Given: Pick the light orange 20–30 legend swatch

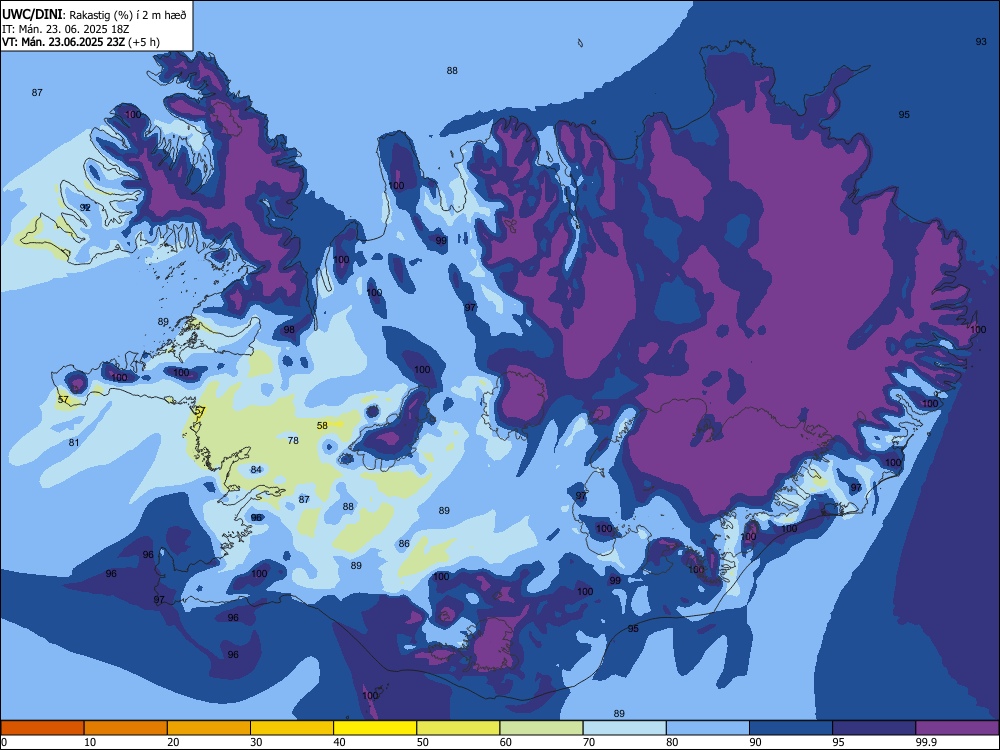Looking at the screenshot, I should click(x=209, y=728).
